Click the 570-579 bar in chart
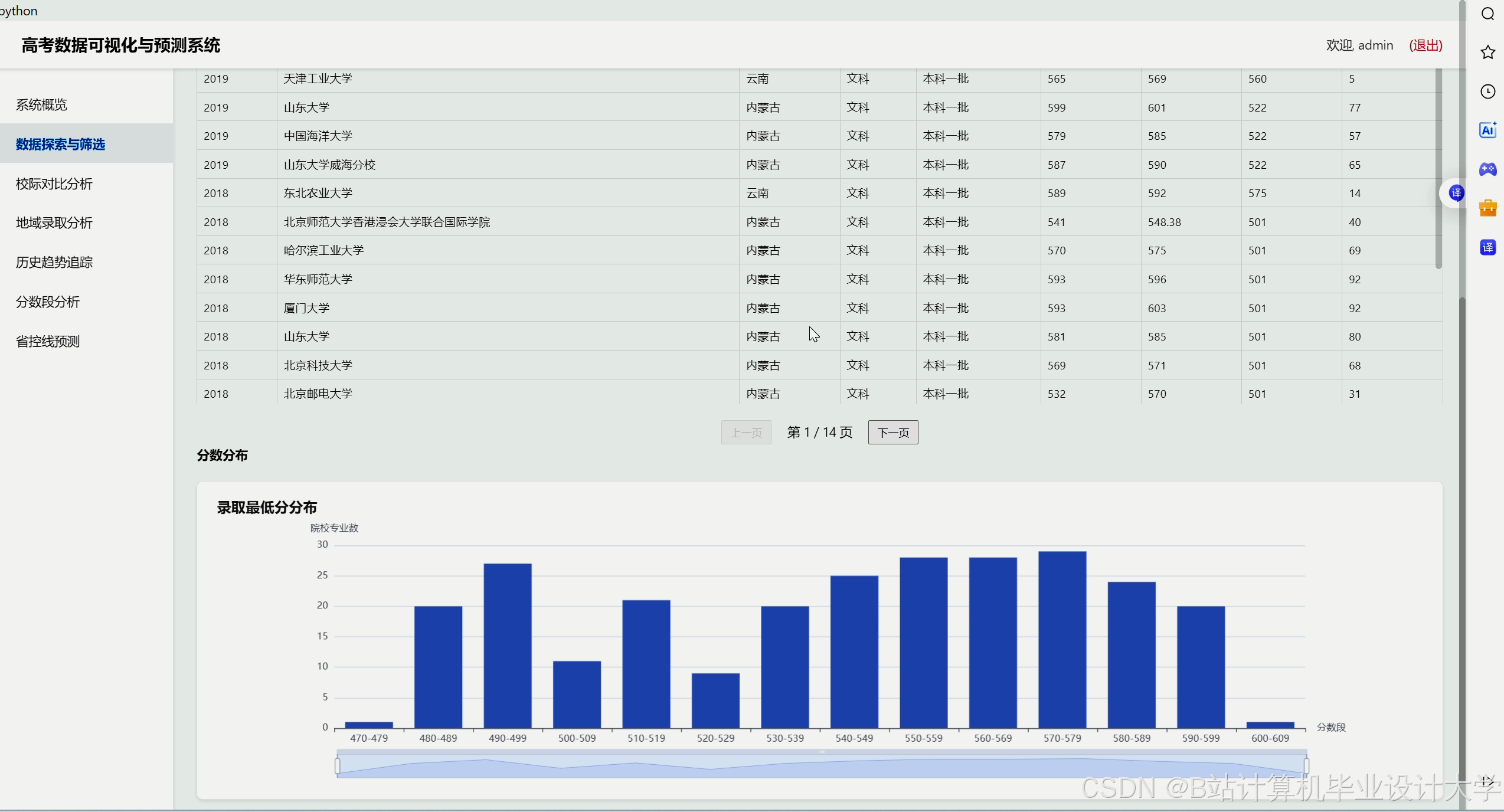This screenshot has height=812, width=1504. point(1062,639)
